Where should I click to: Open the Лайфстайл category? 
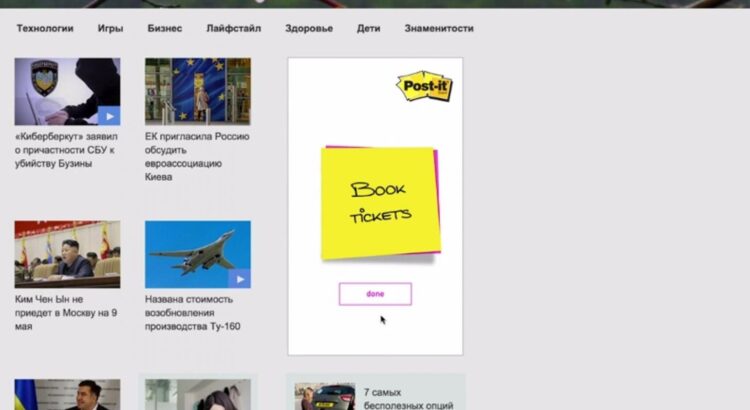click(233, 28)
